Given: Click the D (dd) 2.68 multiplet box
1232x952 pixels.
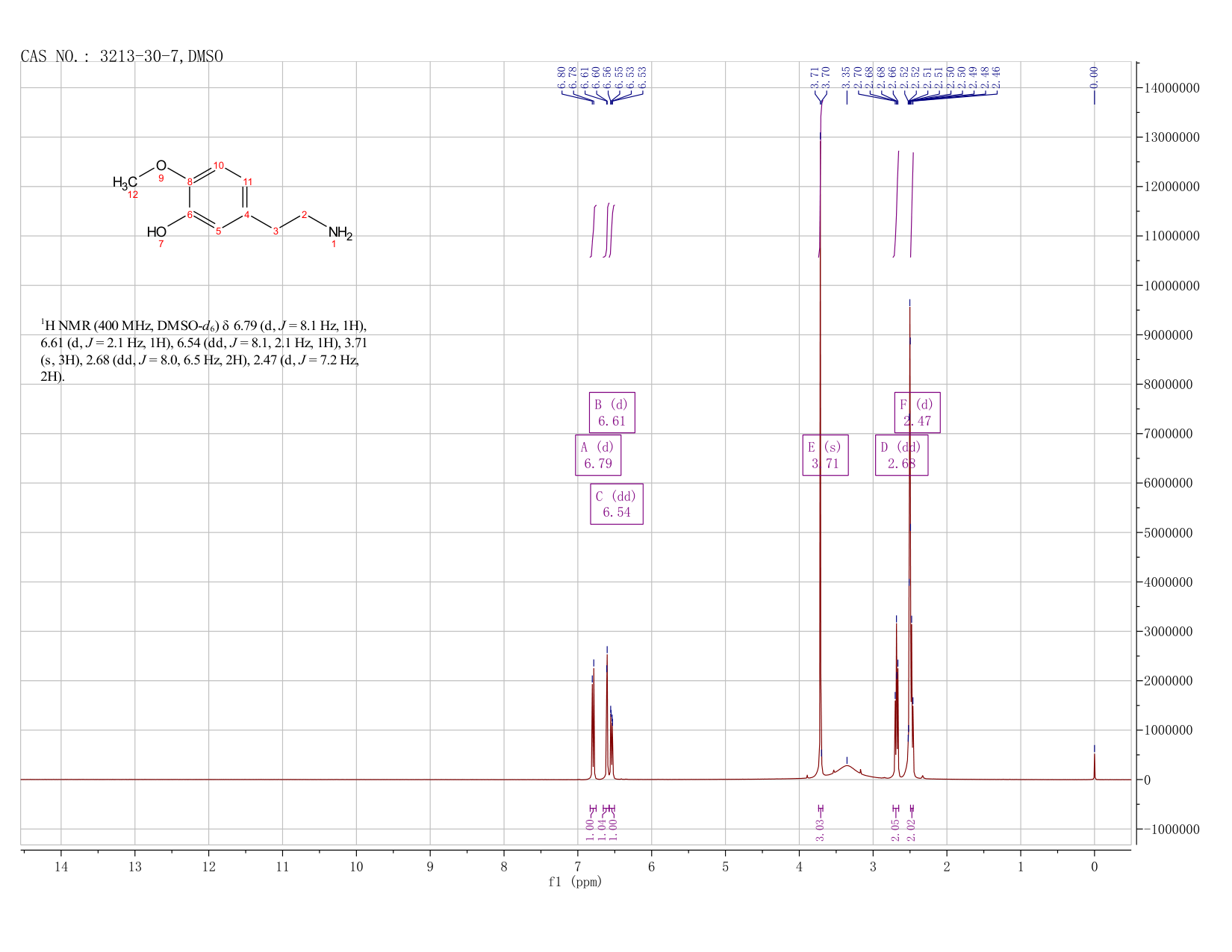Looking at the screenshot, I should tap(901, 455).
